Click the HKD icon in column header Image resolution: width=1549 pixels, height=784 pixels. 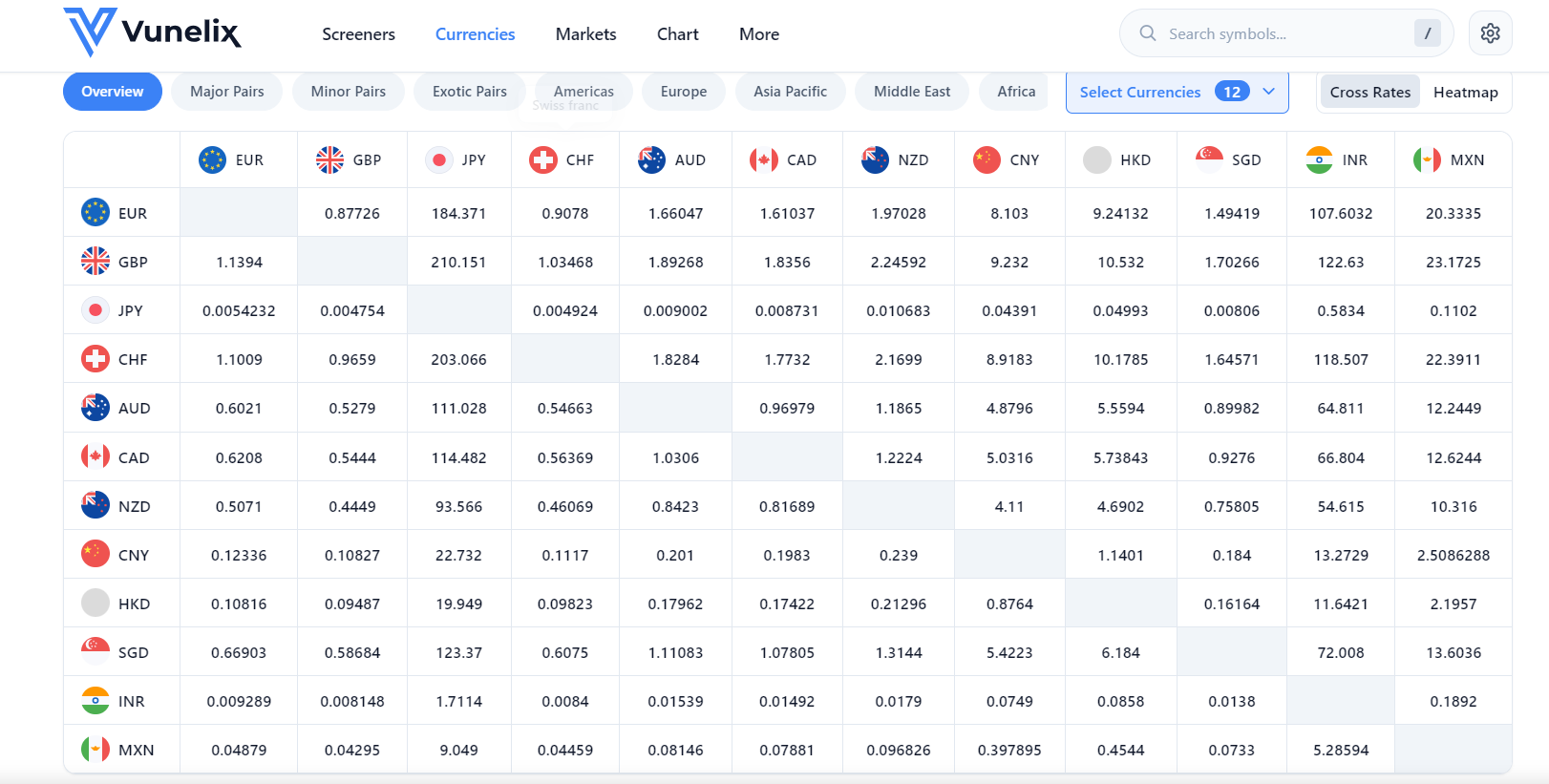(x=1097, y=159)
